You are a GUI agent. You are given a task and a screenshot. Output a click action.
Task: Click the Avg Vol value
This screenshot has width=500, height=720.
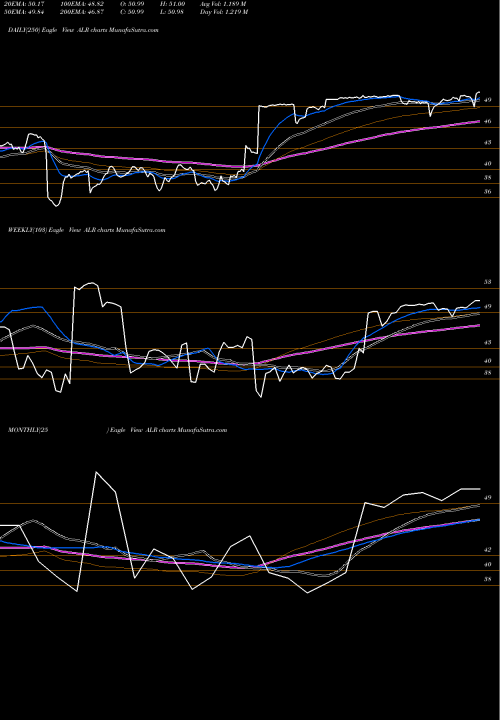coord(224,4)
